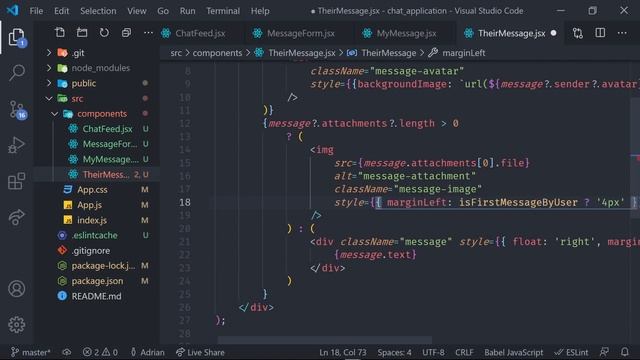Click the components breadcrumb segment
Screen dimensions: 640x360
(217, 53)
